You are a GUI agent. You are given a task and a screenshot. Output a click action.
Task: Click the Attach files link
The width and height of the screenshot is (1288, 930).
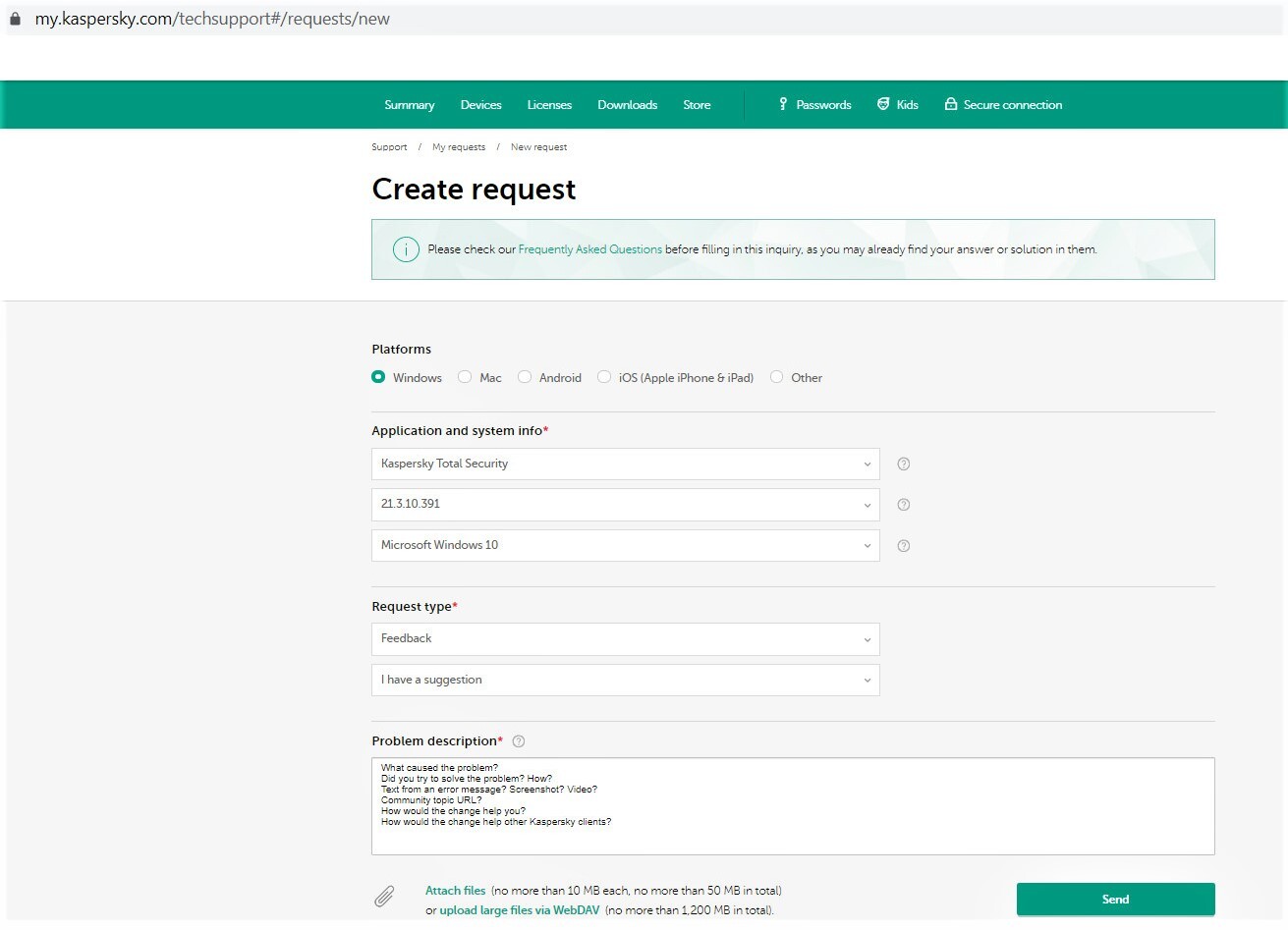coord(456,891)
